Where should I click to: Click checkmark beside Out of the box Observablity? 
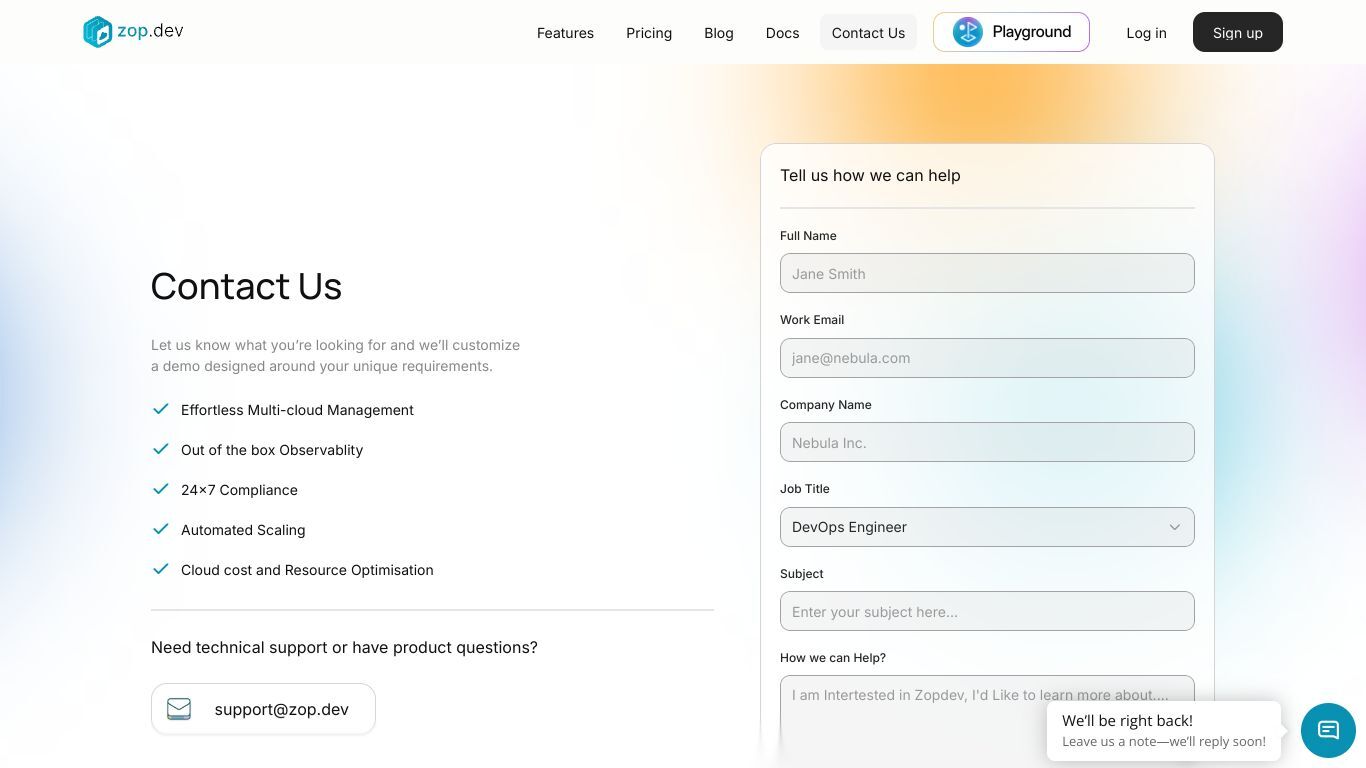pyautogui.click(x=160, y=449)
